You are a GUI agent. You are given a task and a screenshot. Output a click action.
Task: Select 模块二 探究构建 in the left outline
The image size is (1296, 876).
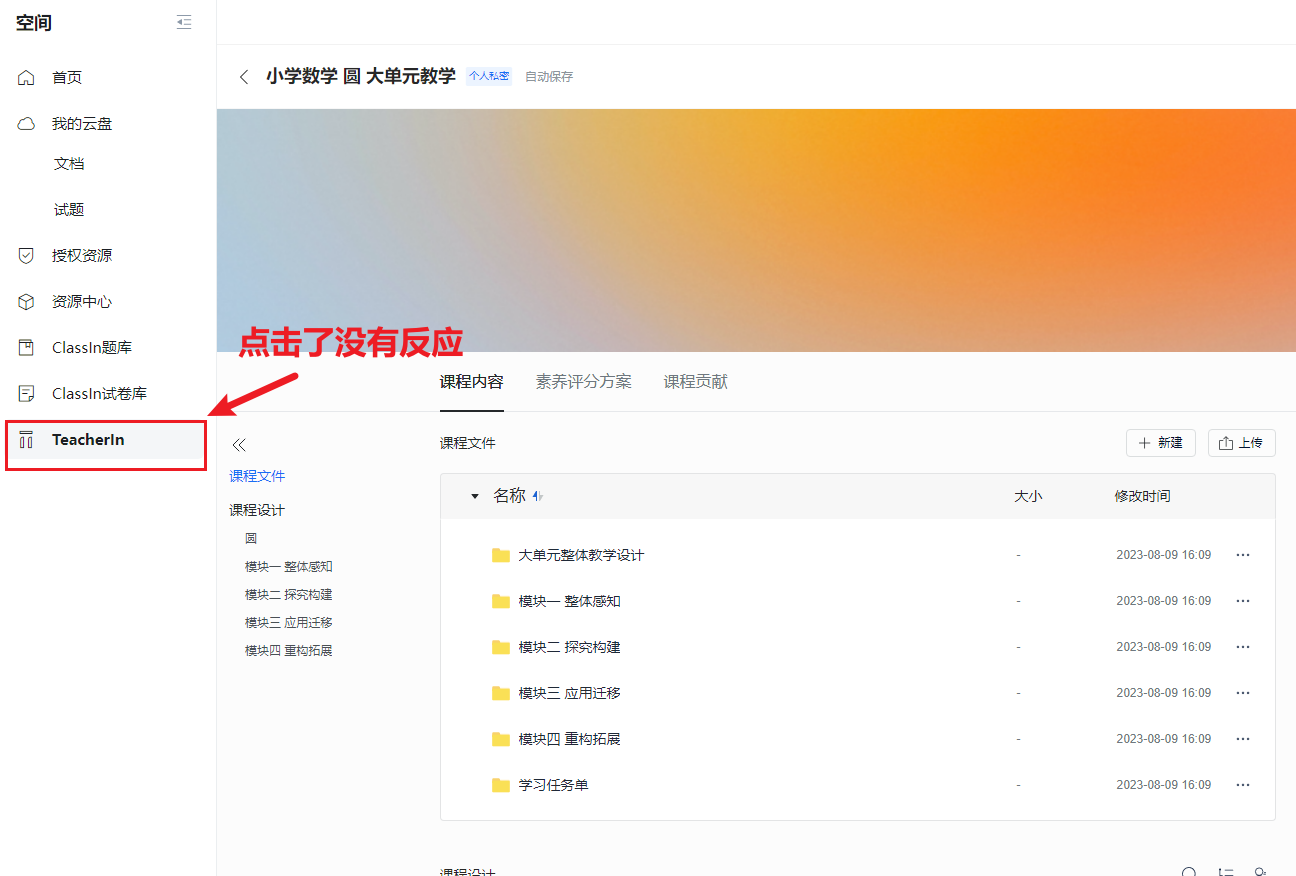(x=289, y=594)
